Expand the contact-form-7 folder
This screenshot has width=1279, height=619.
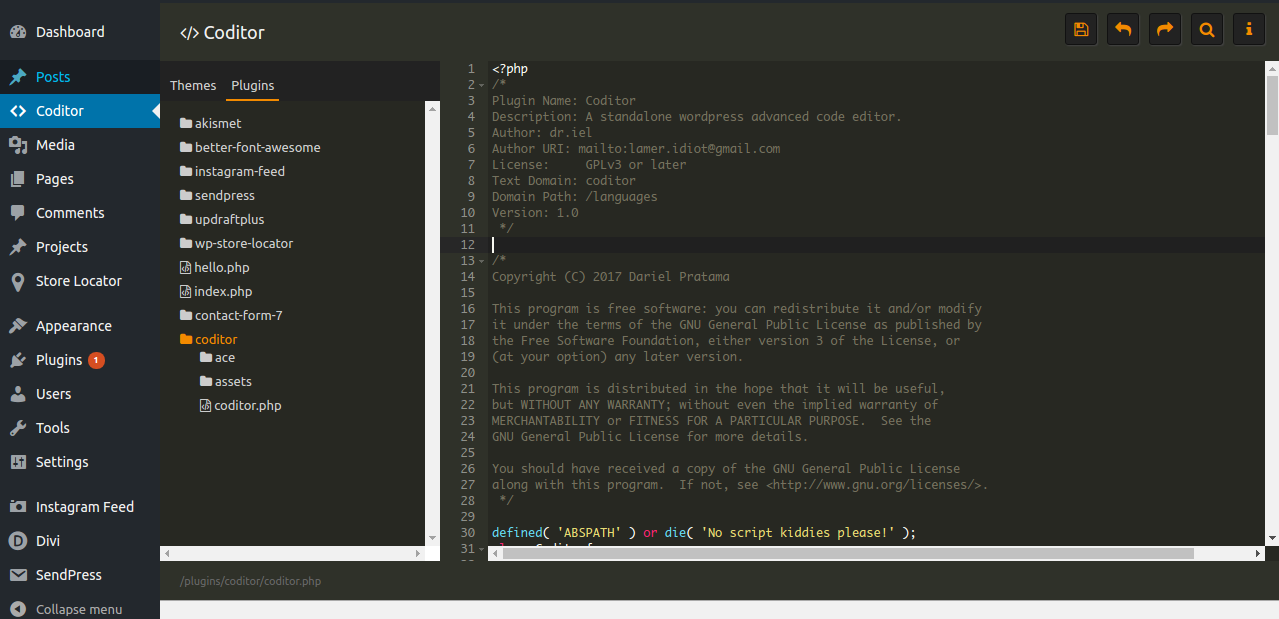pos(231,315)
